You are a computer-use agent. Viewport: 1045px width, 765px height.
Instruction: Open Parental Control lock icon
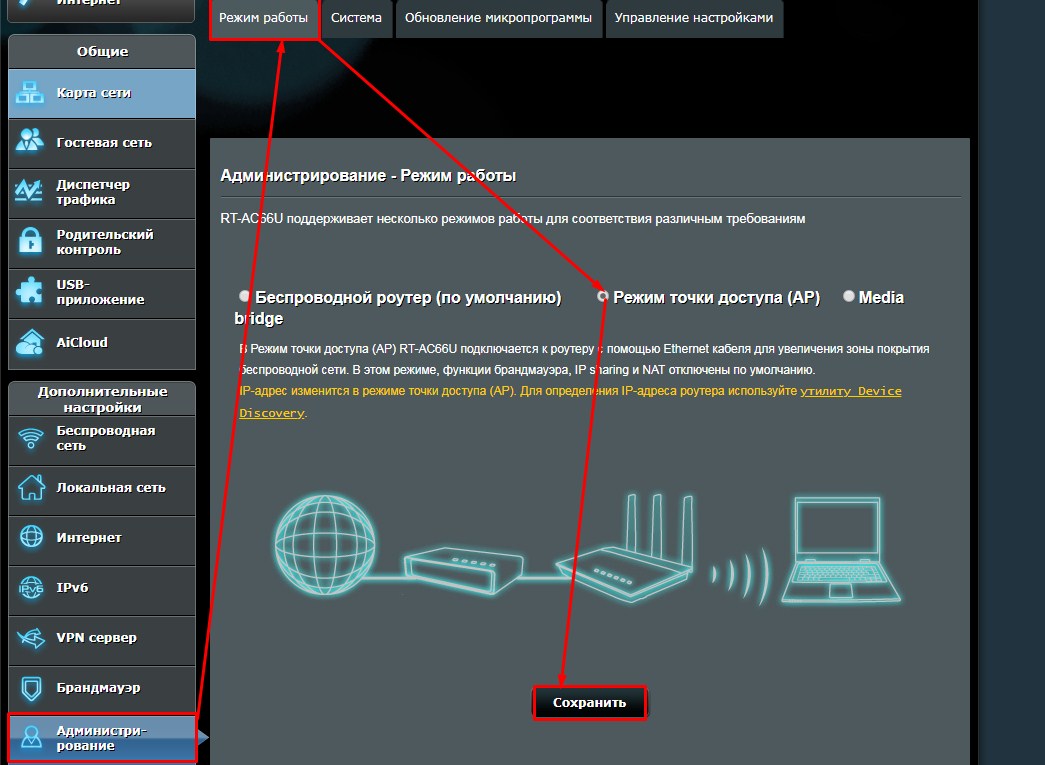[30, 241]
